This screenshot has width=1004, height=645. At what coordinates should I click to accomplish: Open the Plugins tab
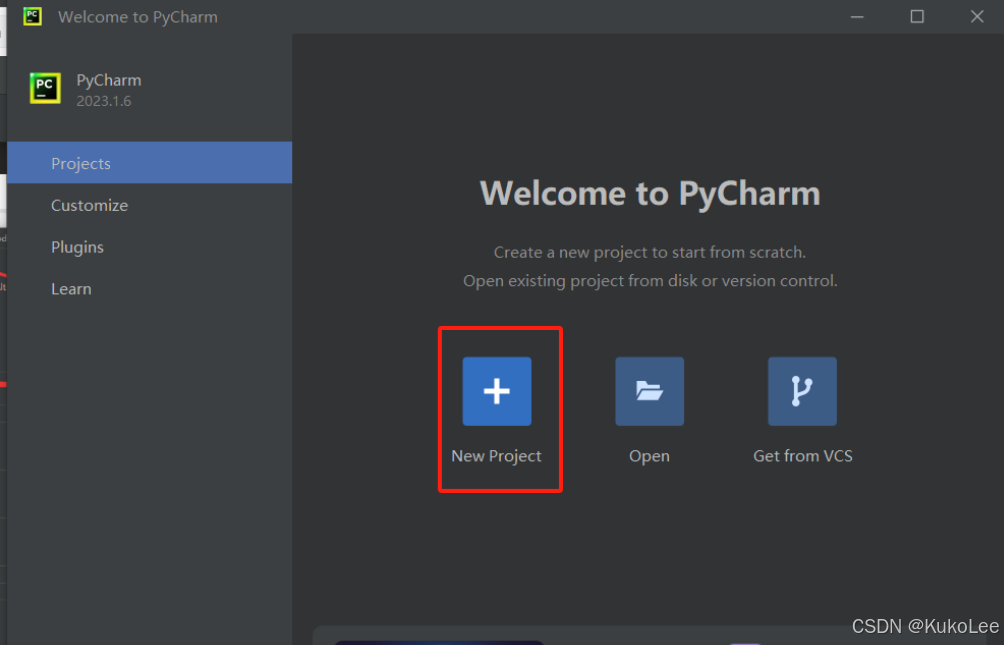tap(150, 247)
